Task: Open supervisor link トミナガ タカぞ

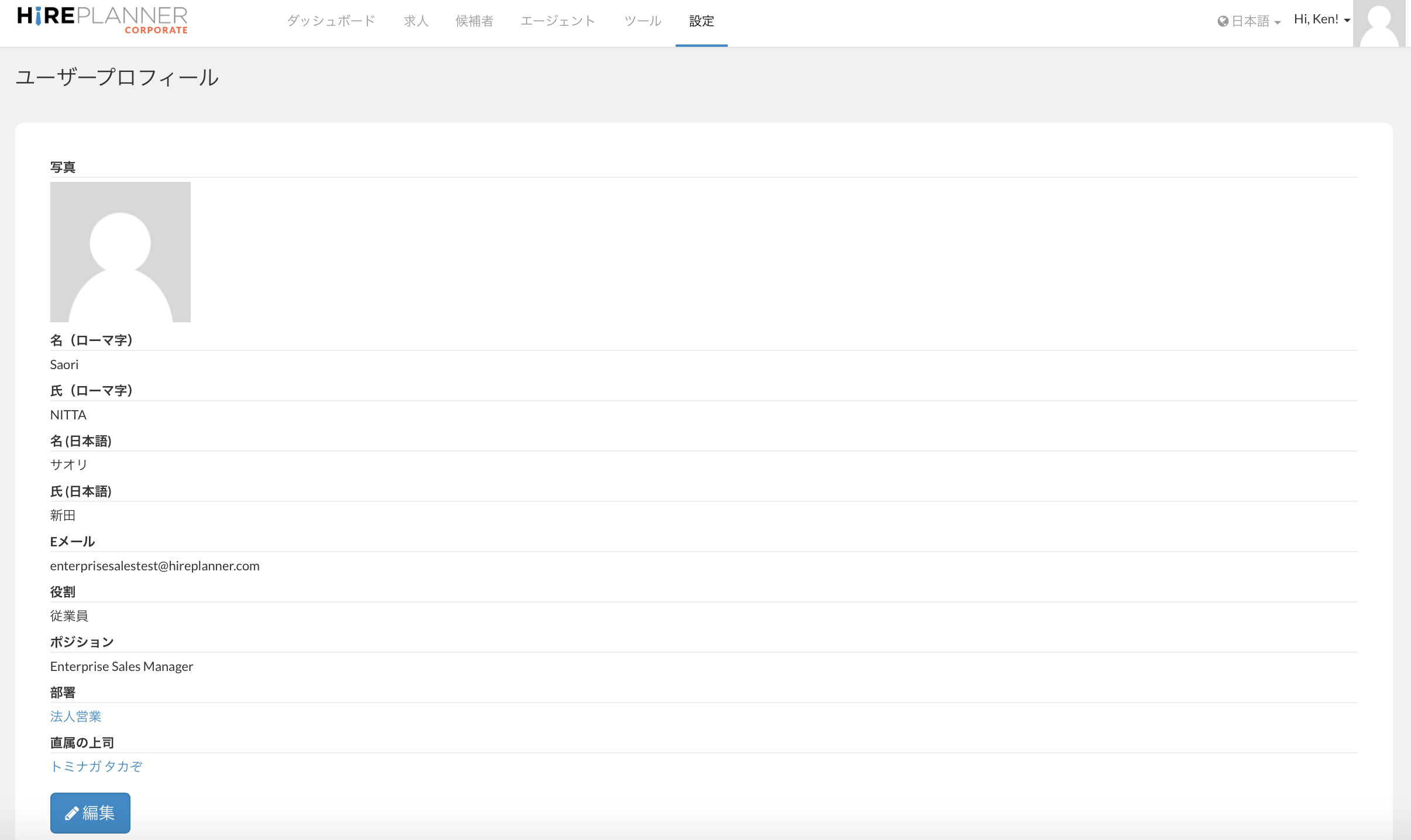Action: point(96,767)
